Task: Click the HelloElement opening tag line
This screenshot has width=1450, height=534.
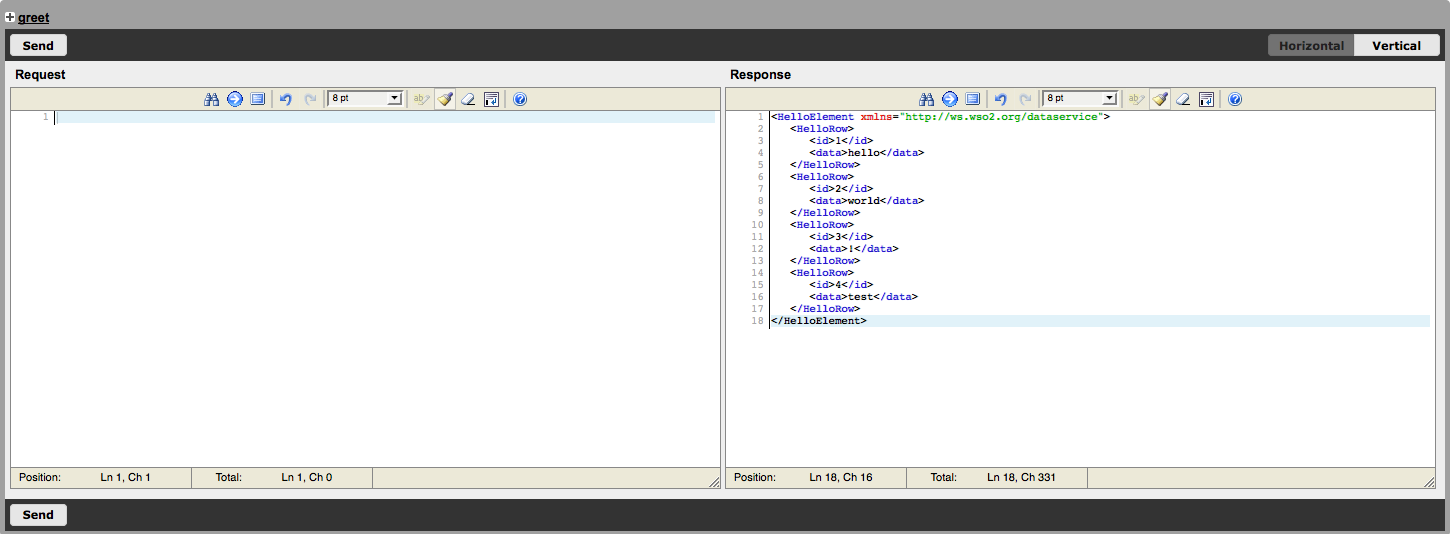Action: [940, 117]
